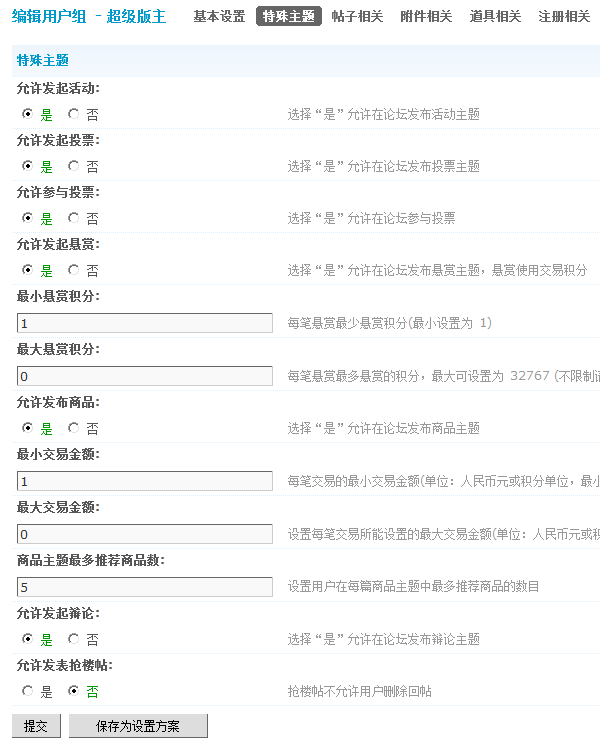Open the 注册相关 tab

(564, 17)
